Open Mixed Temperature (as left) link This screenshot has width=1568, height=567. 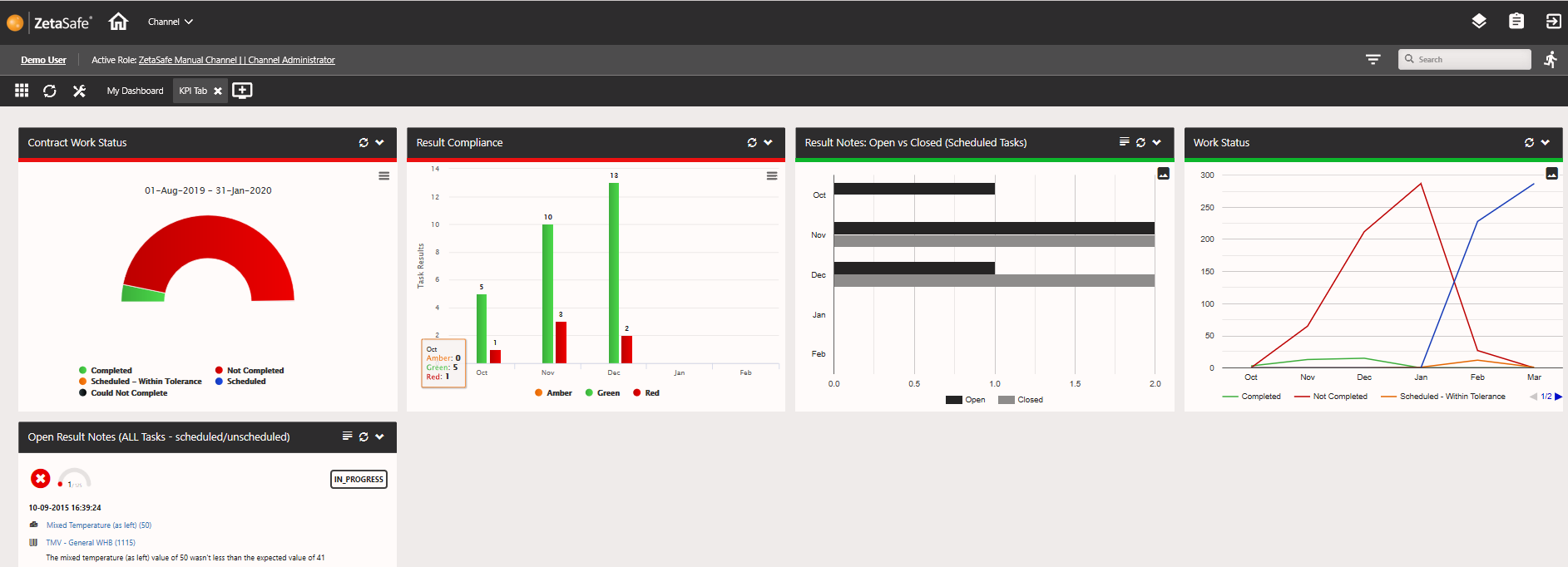tap(98, 525)
